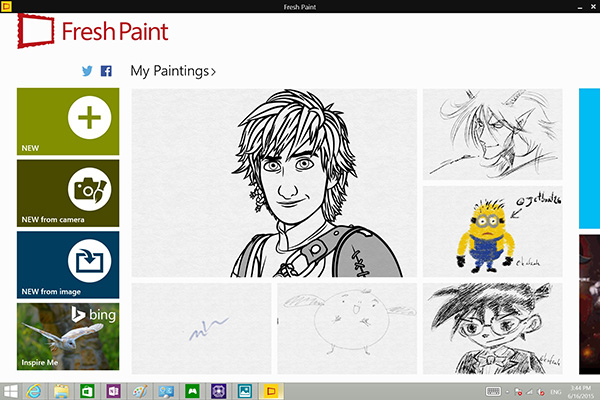
Task: Open the glasses-wearing anime boy sketch
Action: 492,328
